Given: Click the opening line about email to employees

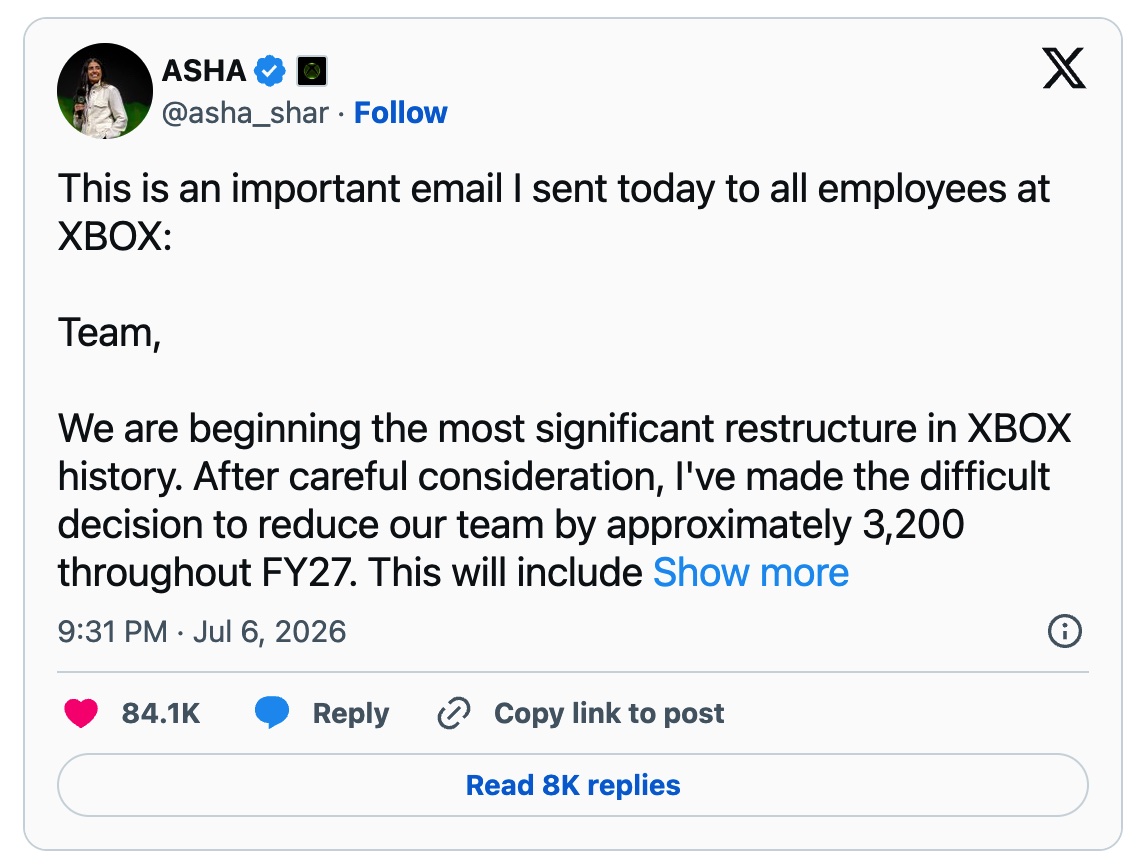Looking at the screenshot, I should tap(553, 212).
